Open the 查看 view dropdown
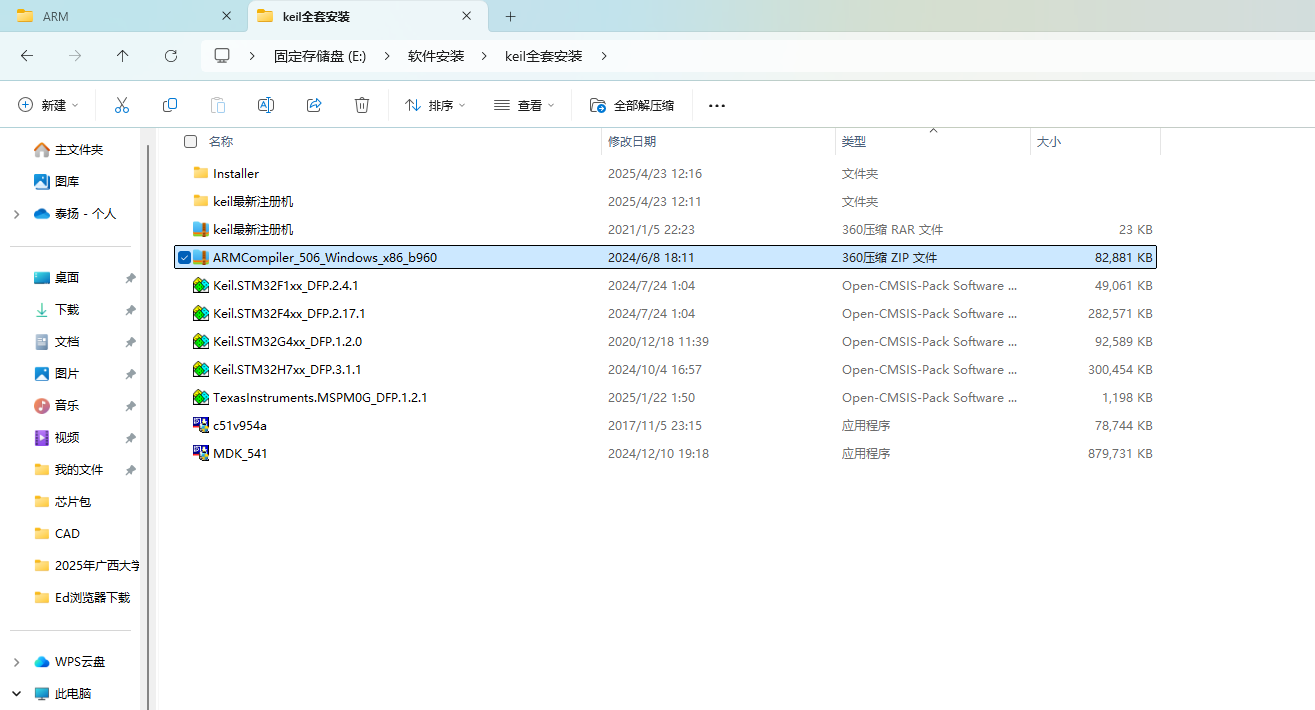Image resolution: width=1315 pixels, height=710 pixels. pos(524,105)
